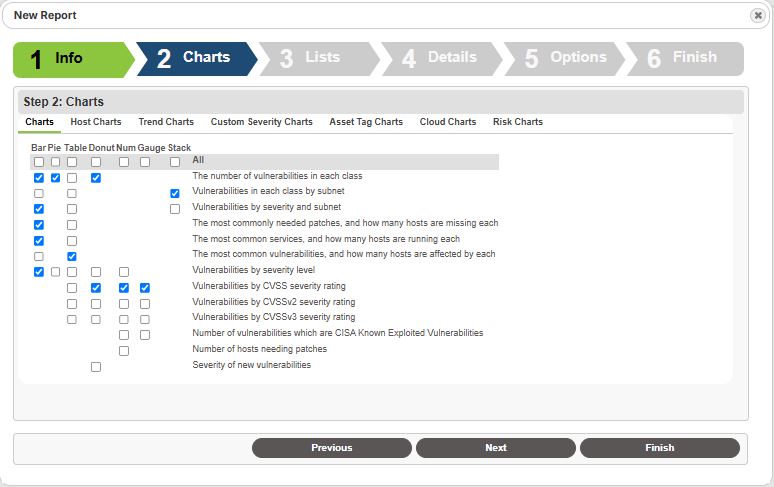Check the All row Pie checkbox

[55, 162]
